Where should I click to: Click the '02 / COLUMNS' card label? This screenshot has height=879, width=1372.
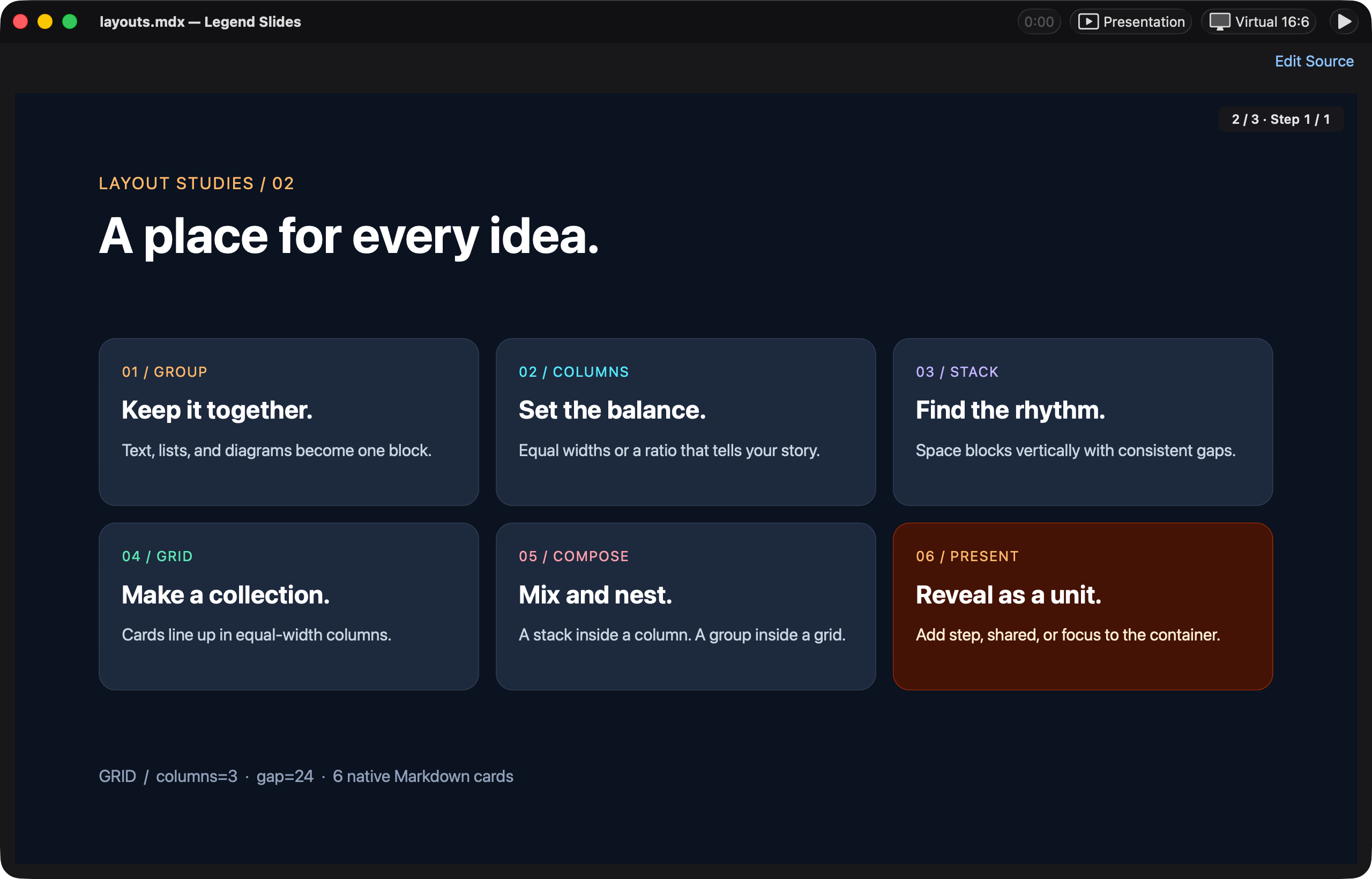573,371
